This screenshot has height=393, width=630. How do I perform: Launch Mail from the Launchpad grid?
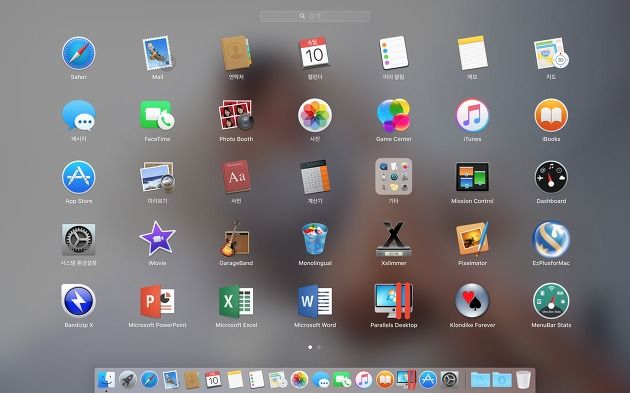(x=158, y=53)
